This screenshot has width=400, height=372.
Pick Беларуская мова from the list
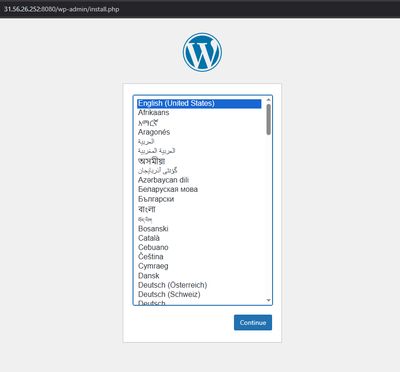coord(199,189)
